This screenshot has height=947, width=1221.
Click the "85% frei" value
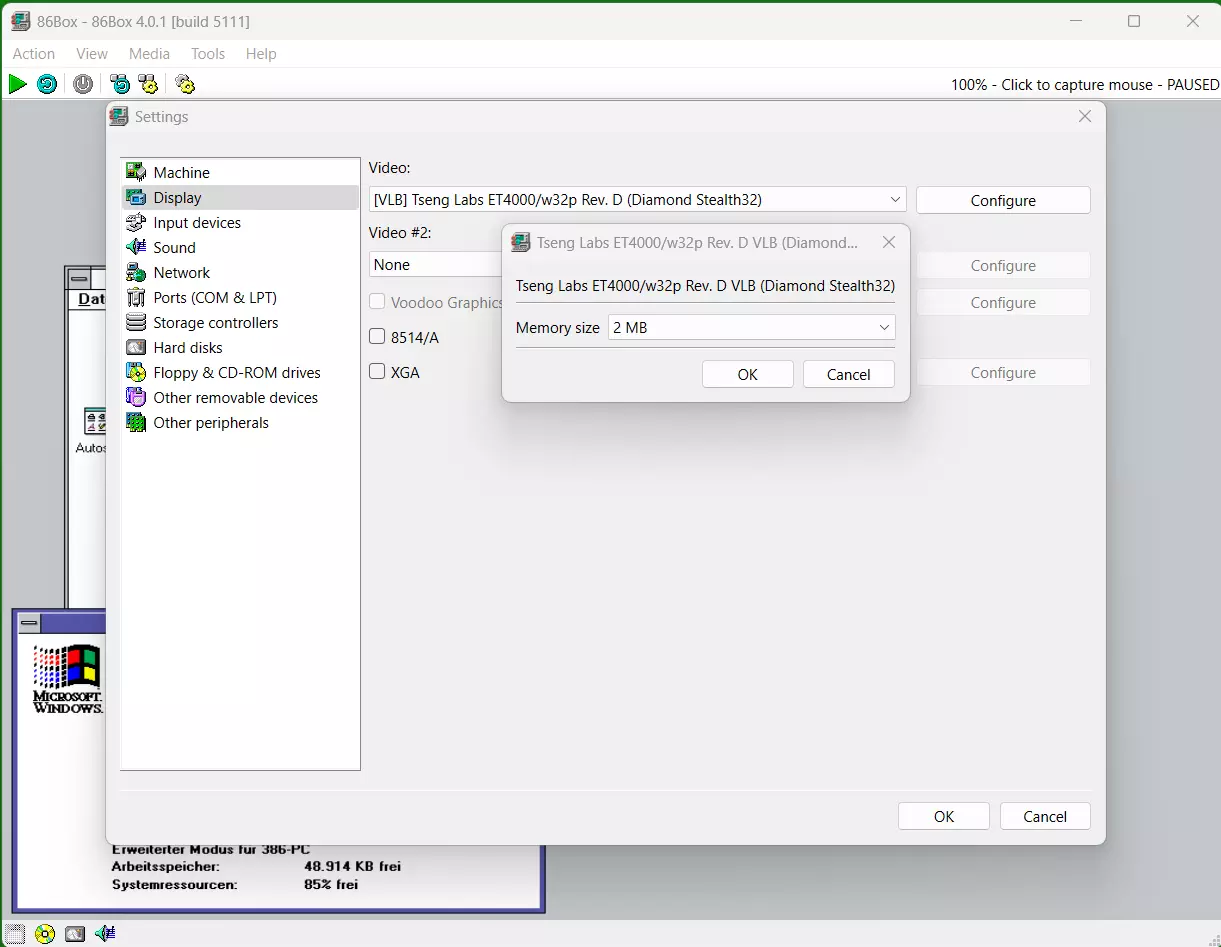coord(331,884)
